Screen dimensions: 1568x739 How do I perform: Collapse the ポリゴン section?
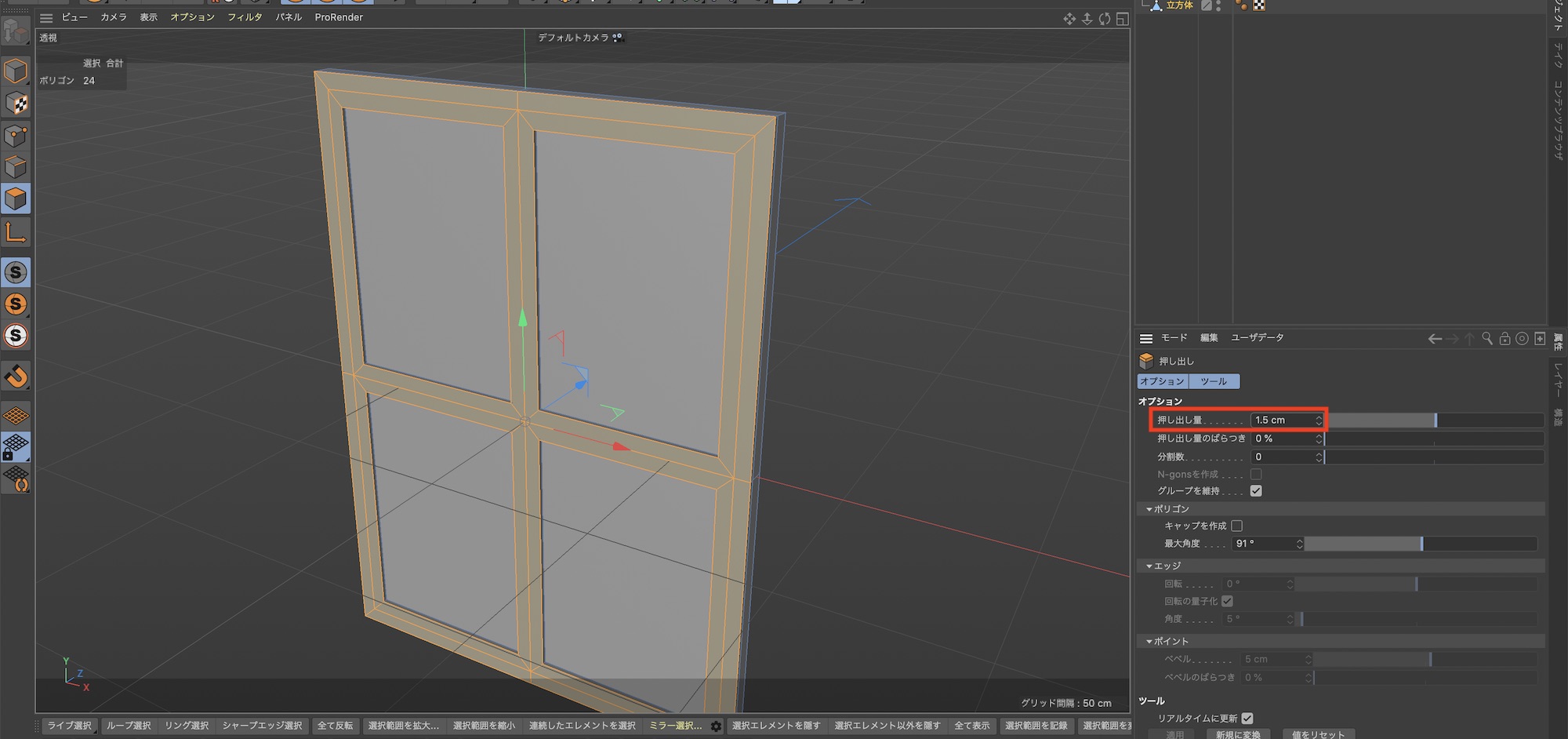(1149, 509)
